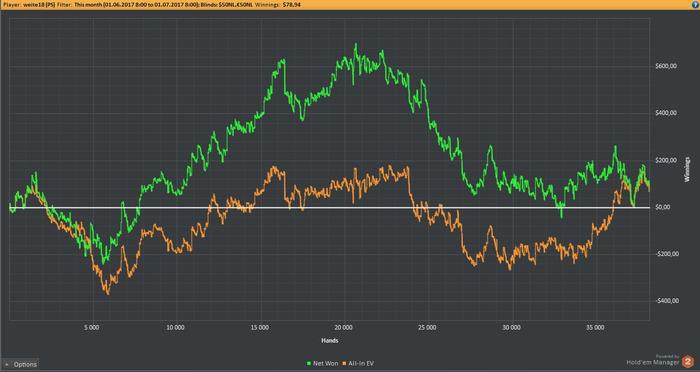Toggle the All-In EV legend entry
Image resolution: width=700 pixels, height=372 pixels.
click(358, 364)
